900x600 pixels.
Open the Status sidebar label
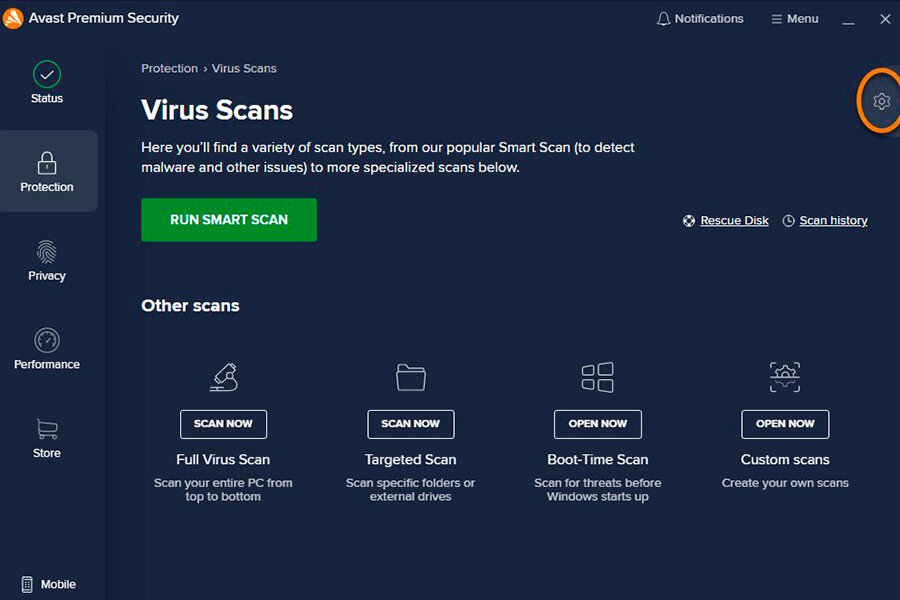(x=47, y=98)
